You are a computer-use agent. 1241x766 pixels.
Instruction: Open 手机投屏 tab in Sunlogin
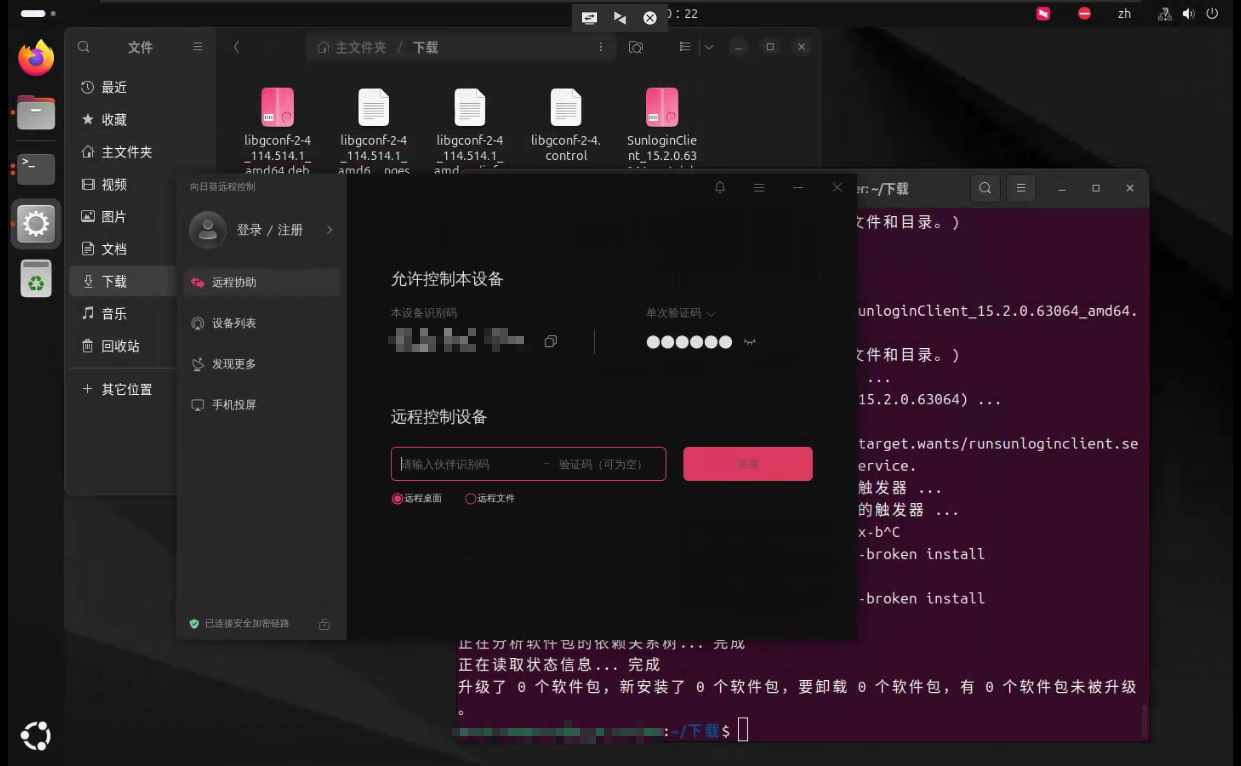(x=261, y=404)
